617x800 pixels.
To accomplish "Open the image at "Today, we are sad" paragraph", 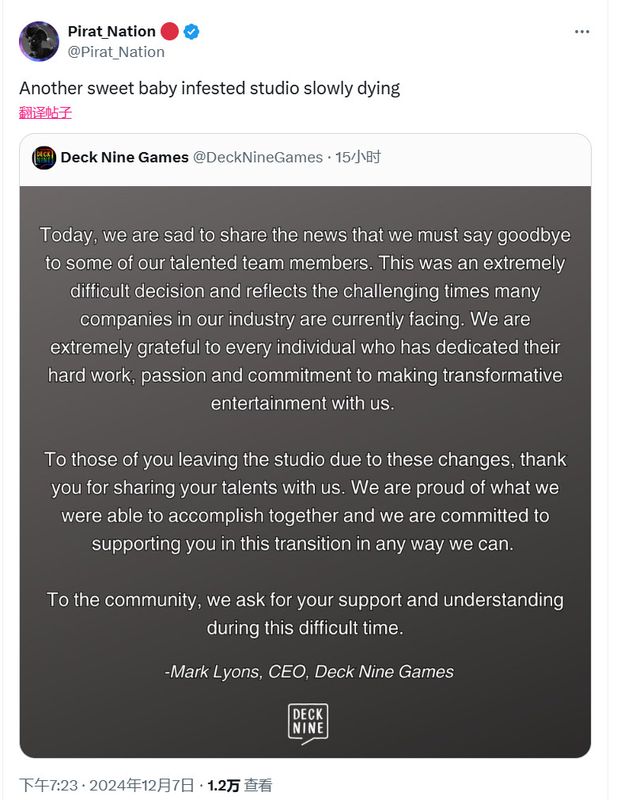I will [305, 319].
